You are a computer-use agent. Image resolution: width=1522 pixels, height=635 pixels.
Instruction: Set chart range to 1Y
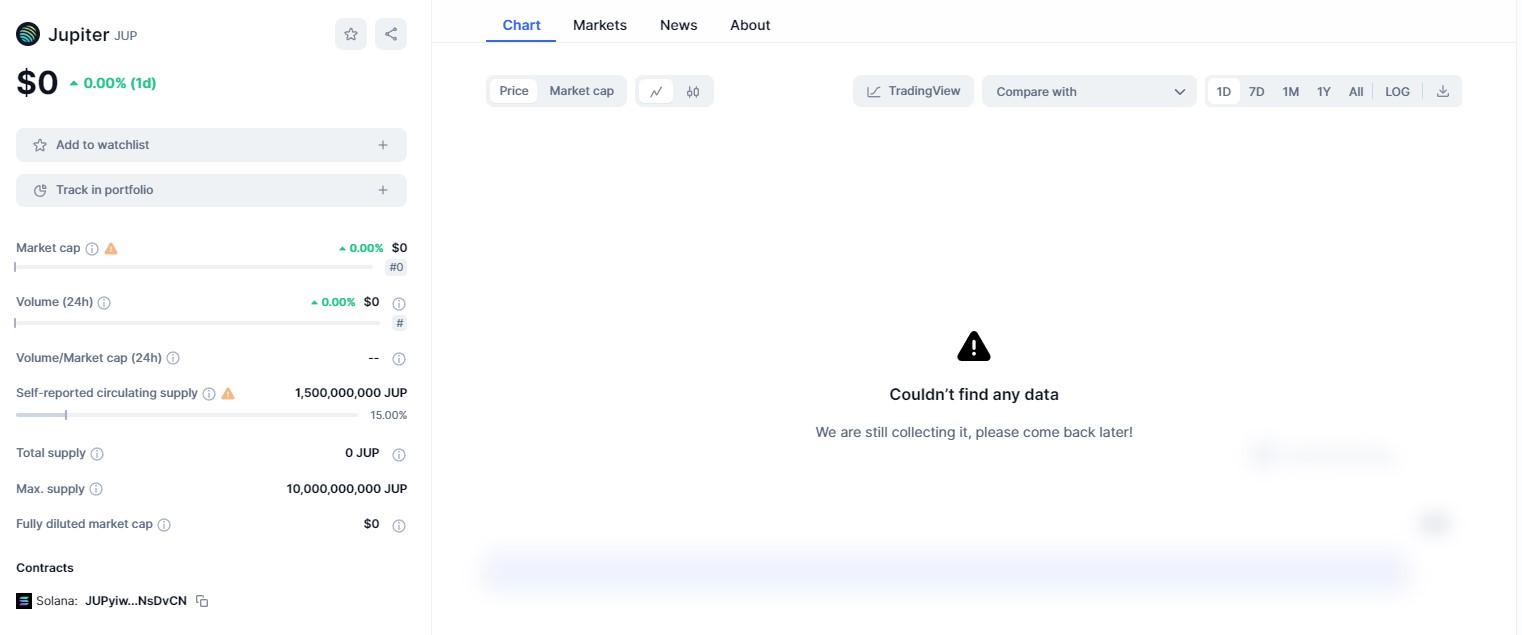[1324, 91]
